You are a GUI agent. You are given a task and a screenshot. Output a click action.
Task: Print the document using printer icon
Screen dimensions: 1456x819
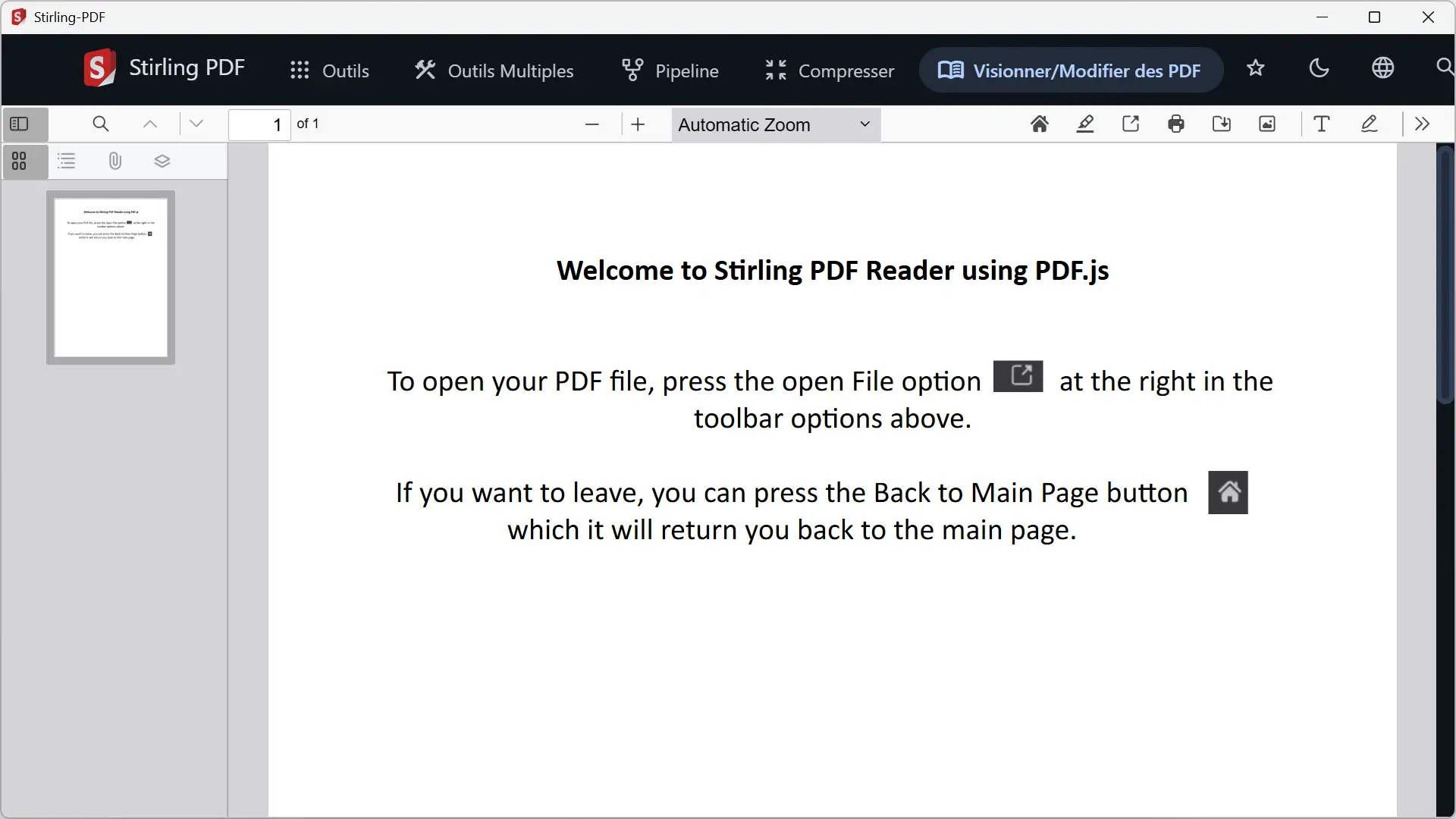tap(1176, 124)
